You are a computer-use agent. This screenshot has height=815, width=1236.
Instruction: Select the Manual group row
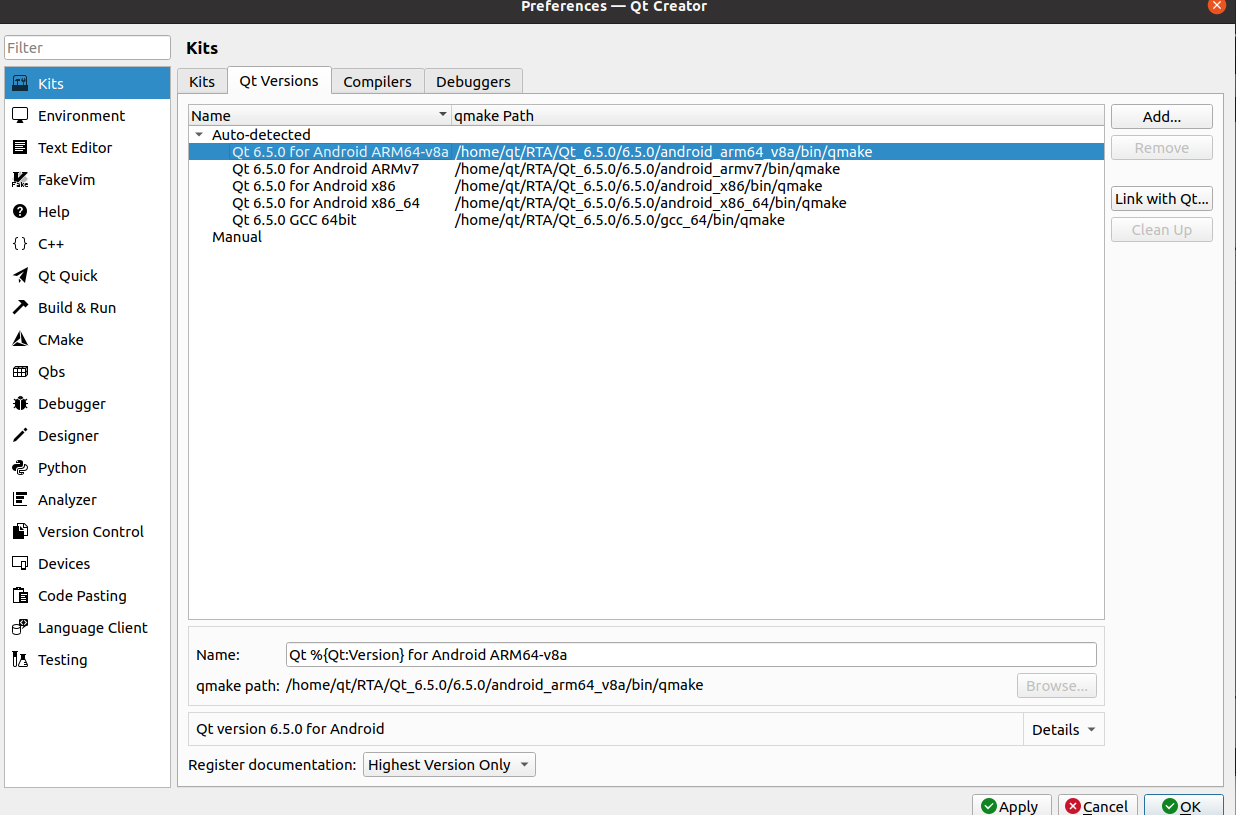pyautogui.click(x=646, y=237)
